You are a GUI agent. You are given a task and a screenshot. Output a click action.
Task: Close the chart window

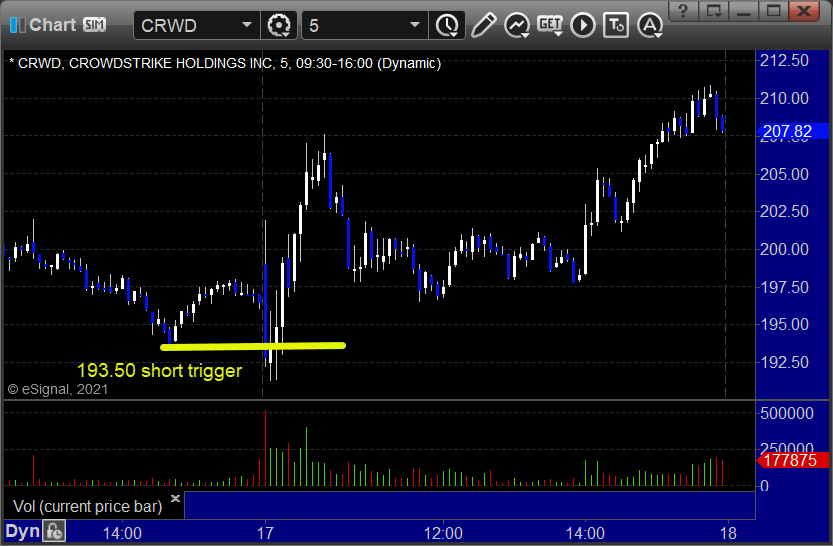tap(804, 11)
